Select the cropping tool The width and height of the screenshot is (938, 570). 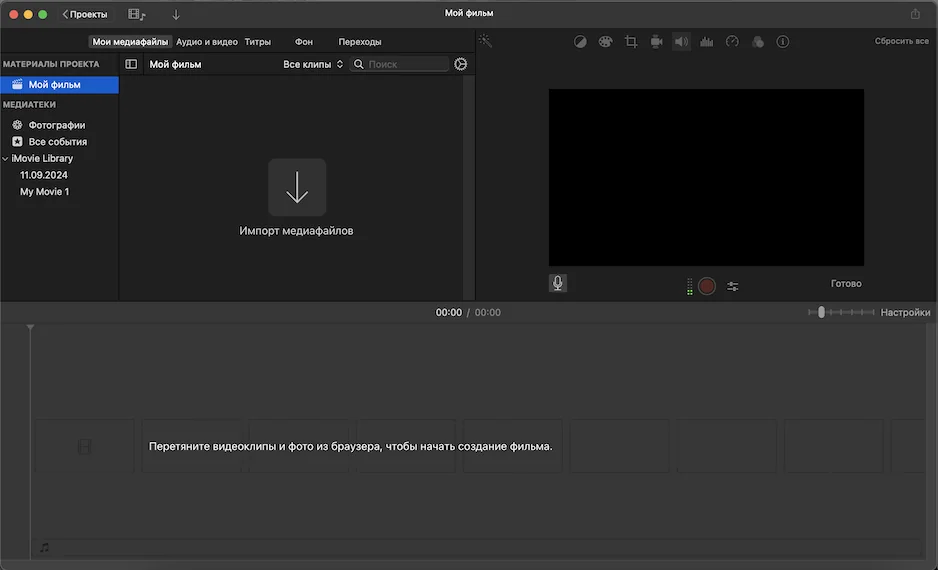[x=631, y=42]
